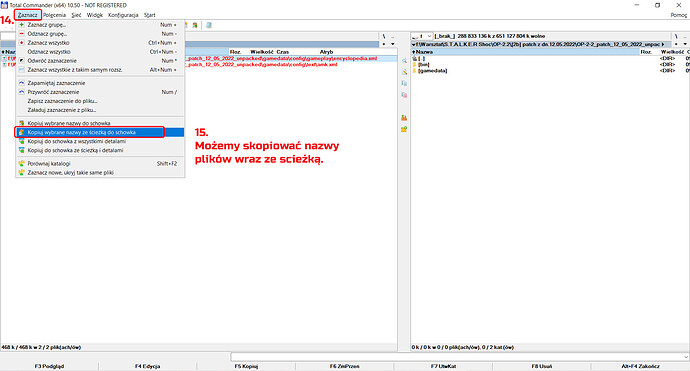Click the edit (pencil) icon in the middle toolbar

pyautogui.click(x=404, y=72)
